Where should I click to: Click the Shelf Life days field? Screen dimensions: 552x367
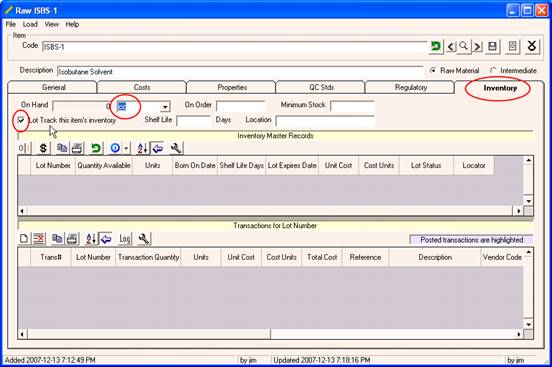[x=193, y=121]
